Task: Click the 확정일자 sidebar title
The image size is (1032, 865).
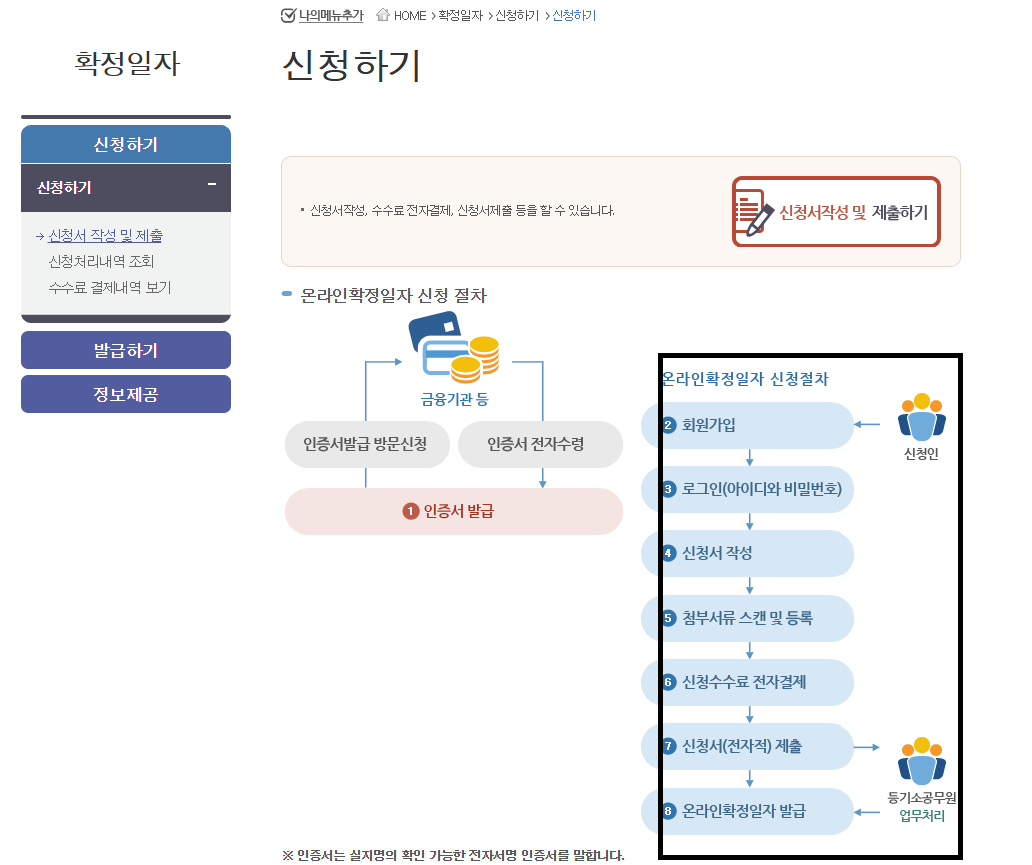Action: pos(126,64)
